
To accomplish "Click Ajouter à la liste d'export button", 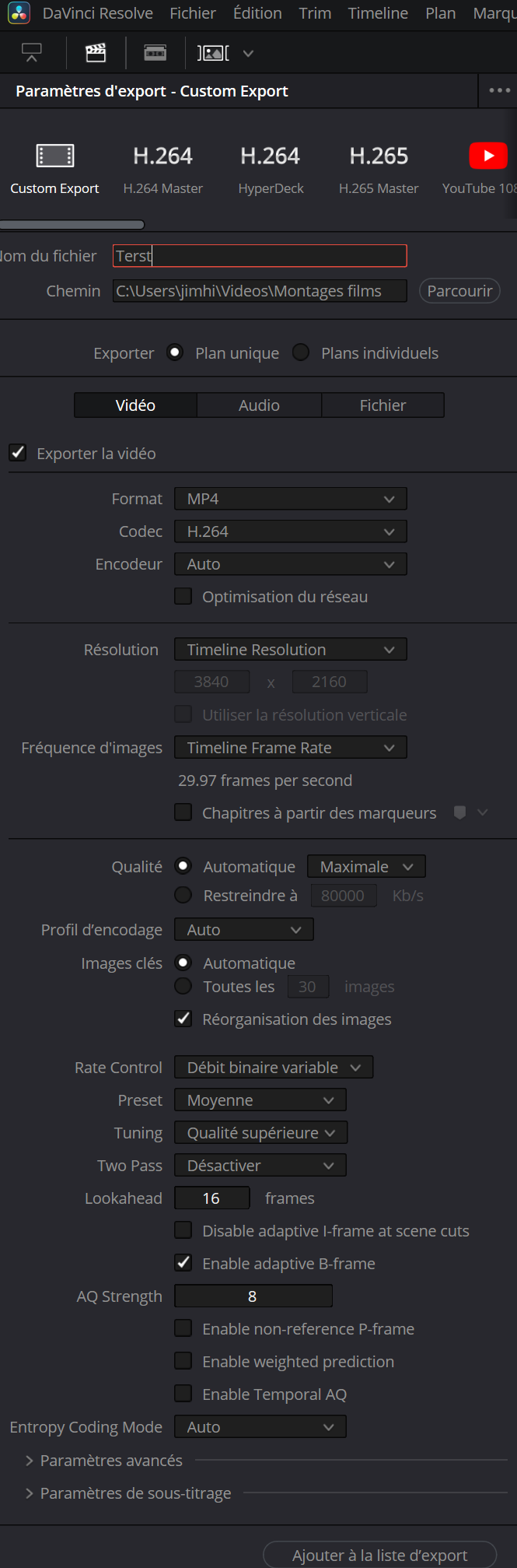I will click(x=380, y=1555).
